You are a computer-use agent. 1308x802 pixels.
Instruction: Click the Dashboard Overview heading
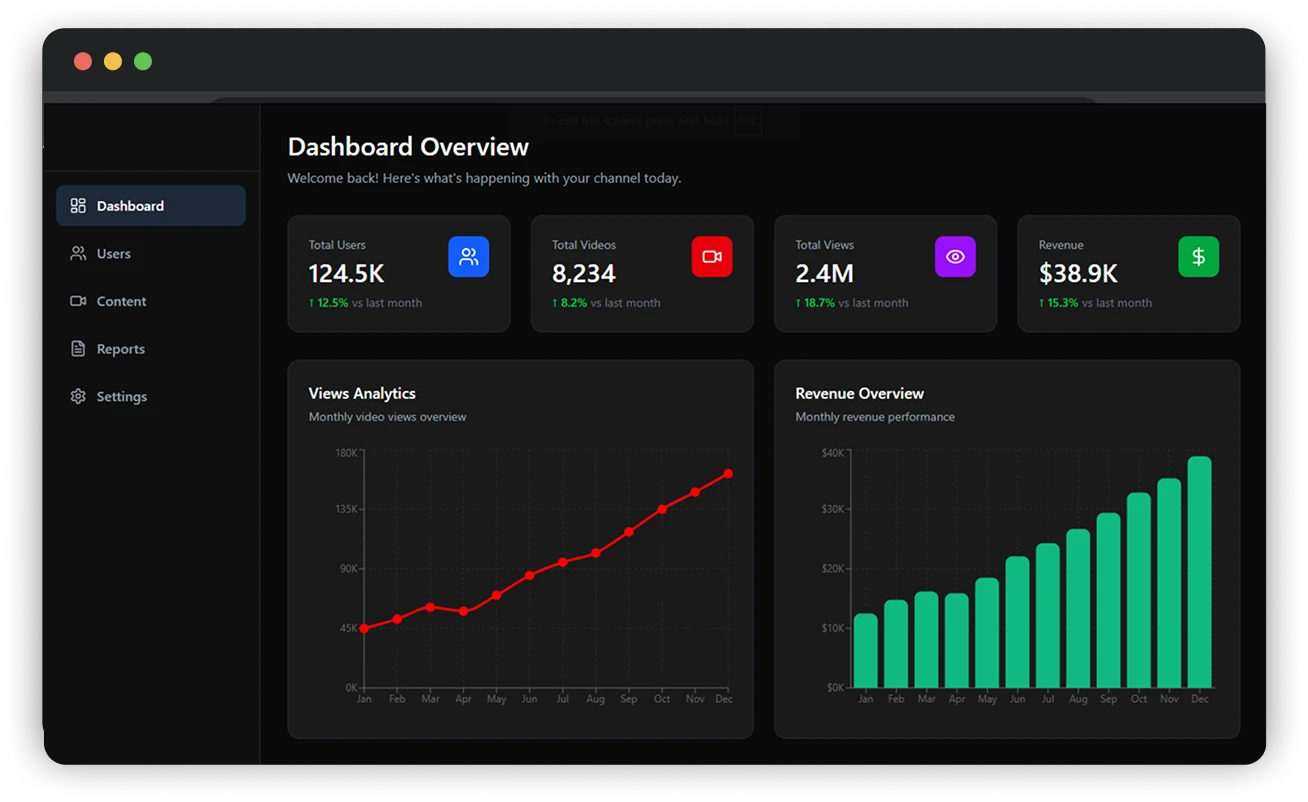click(408, 146)
